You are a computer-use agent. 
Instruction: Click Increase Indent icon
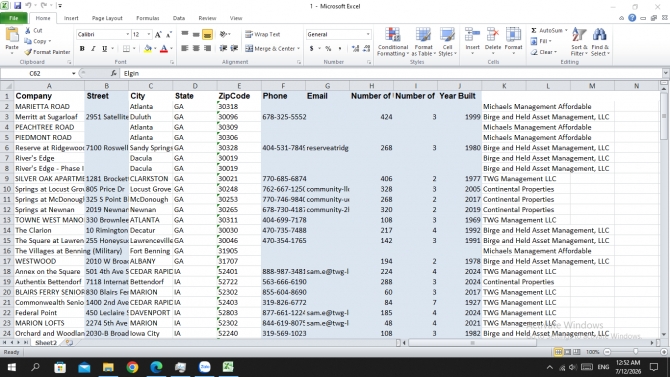pos(234,48)
